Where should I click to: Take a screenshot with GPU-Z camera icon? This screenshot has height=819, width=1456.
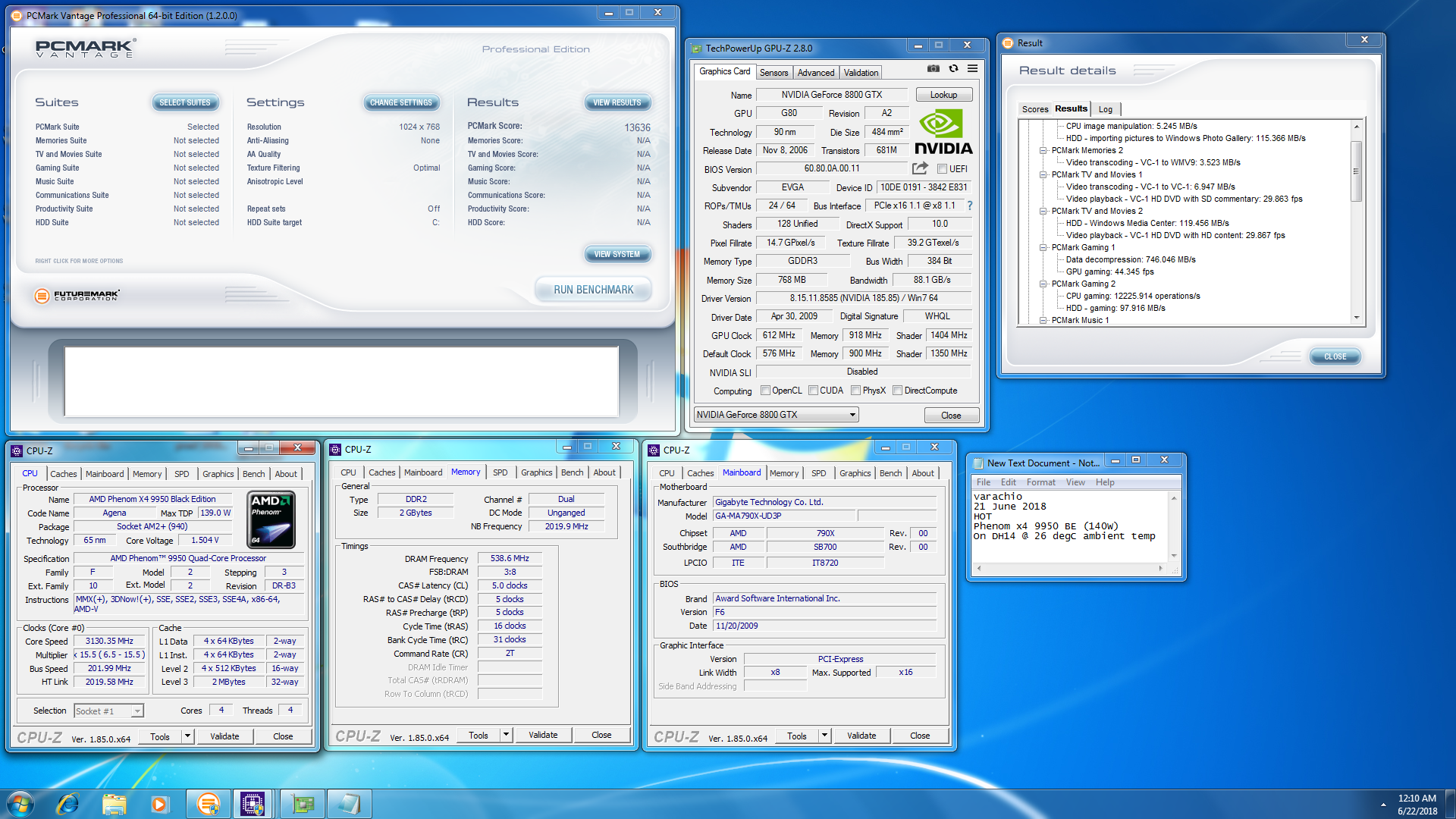tap(933, 68)
